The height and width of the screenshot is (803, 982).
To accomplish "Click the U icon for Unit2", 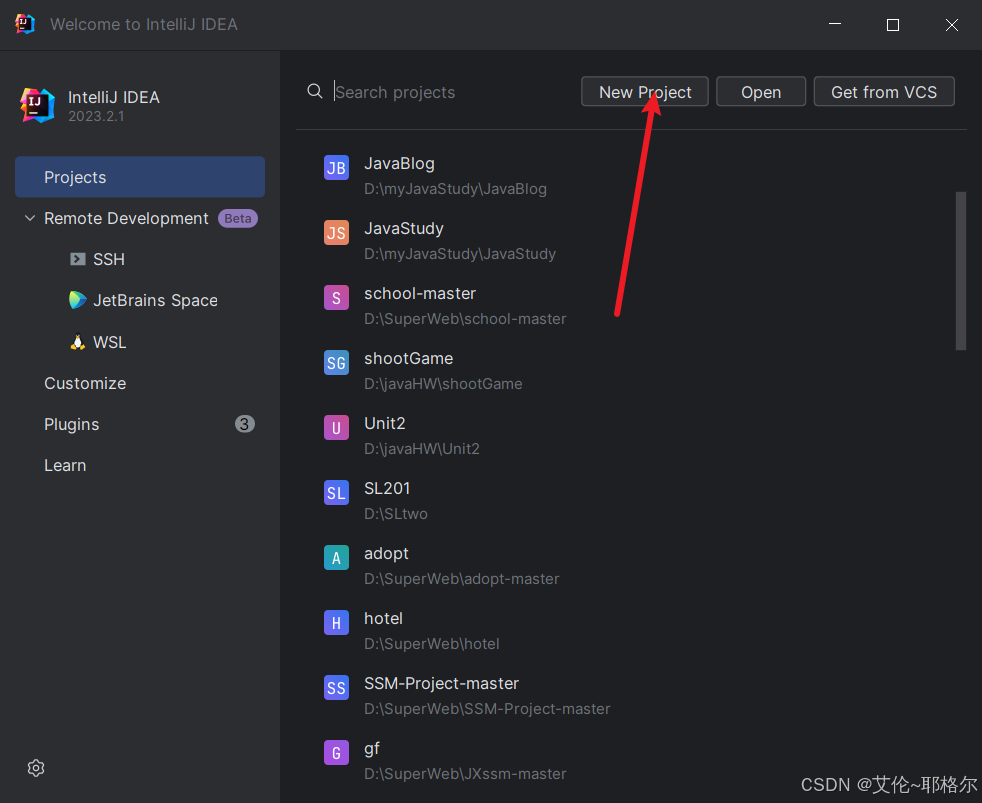I will point(336,428).
